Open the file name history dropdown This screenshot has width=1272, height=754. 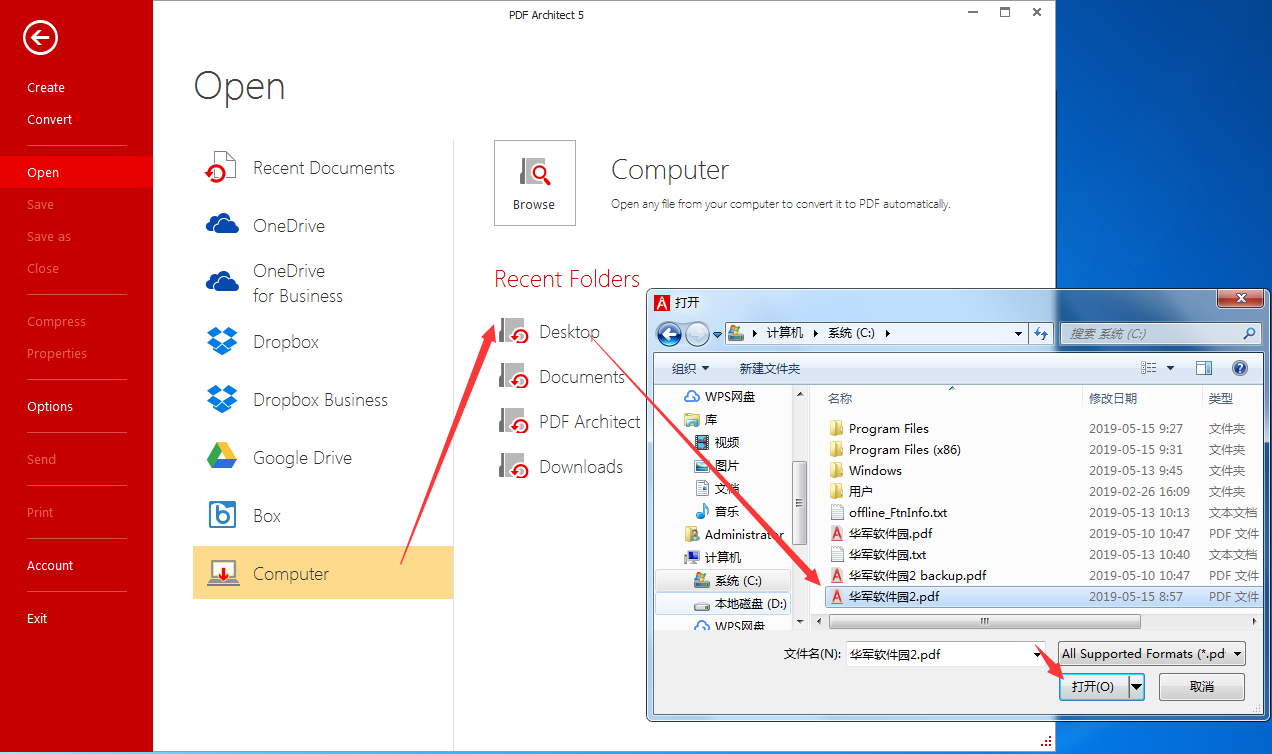[x=1038, y=654]
